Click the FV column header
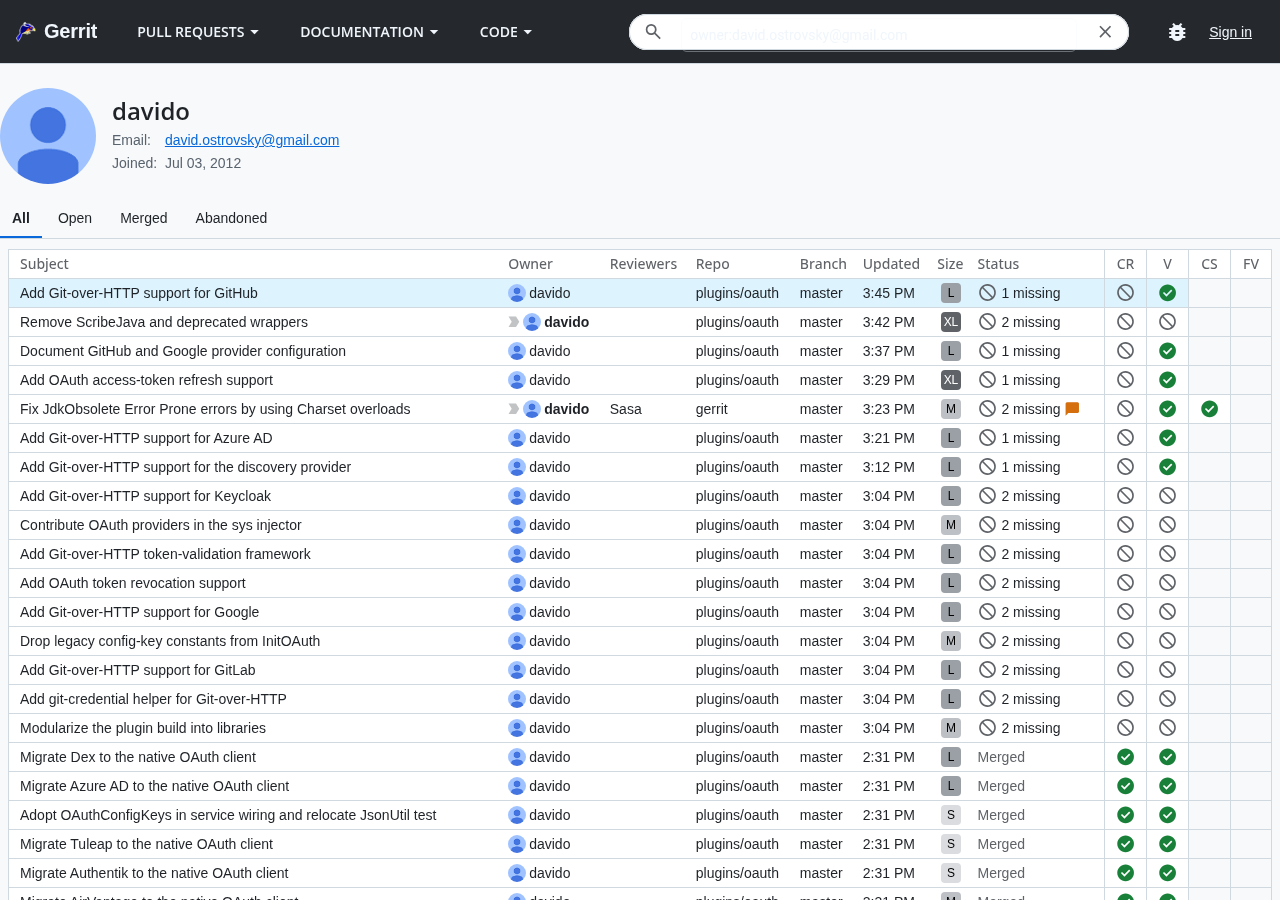Image resolution: width=1280 pixels, height=900 pixels. pos(1251,264)
